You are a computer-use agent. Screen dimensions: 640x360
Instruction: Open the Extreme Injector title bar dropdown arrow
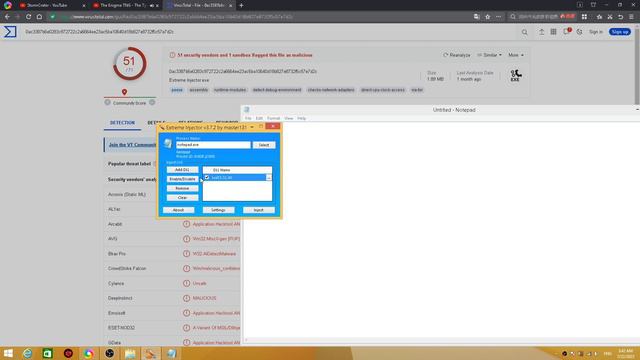tap(252, 127)
